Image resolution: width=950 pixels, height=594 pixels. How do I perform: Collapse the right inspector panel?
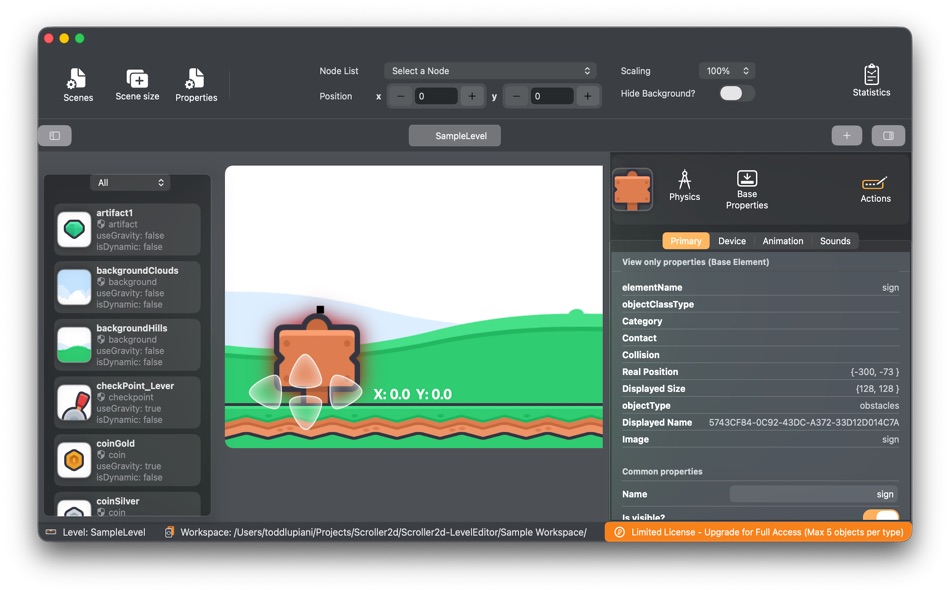888,135
